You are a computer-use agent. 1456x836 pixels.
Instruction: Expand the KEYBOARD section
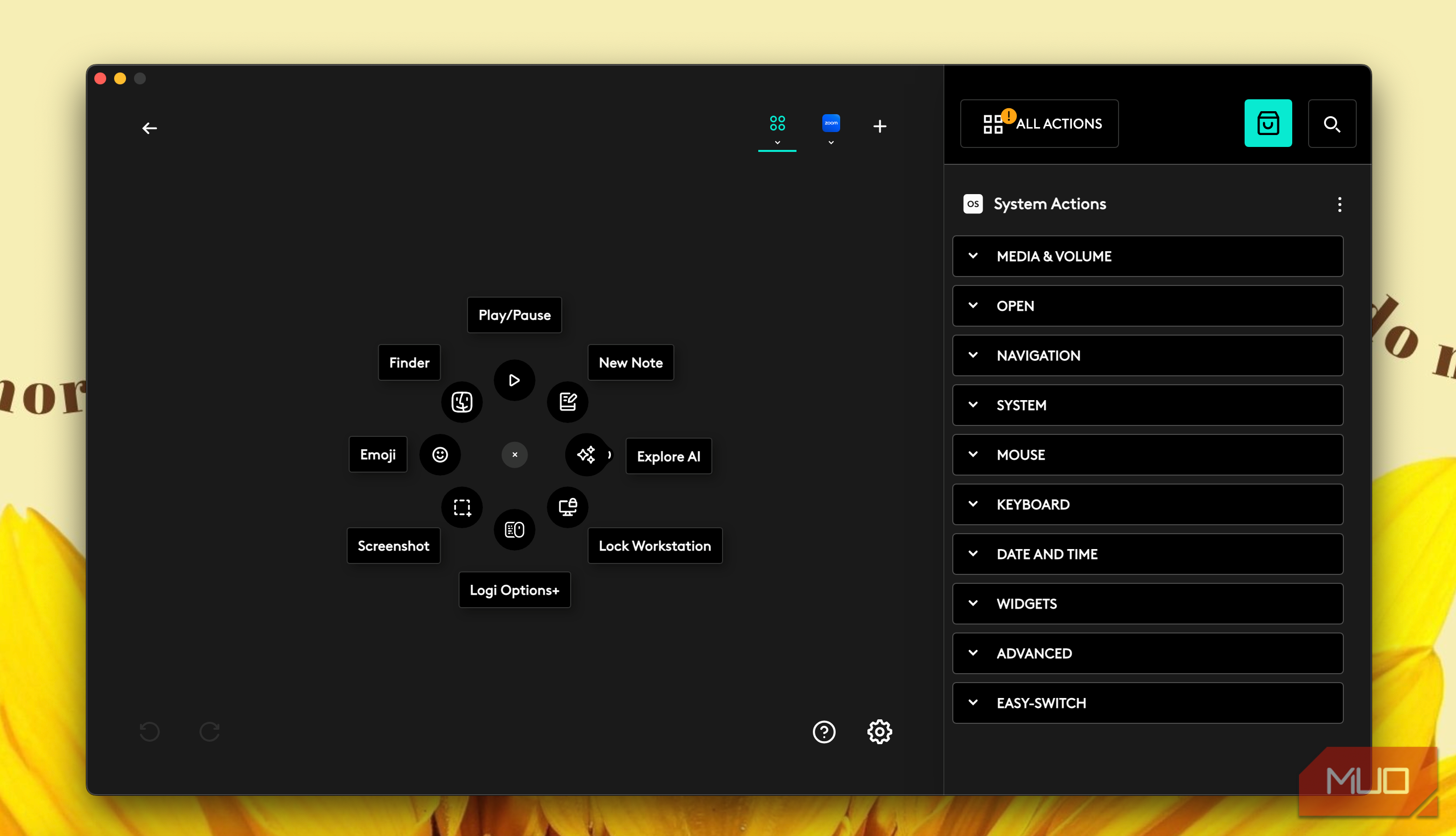pyautogui.click(x=1147, y=504)
